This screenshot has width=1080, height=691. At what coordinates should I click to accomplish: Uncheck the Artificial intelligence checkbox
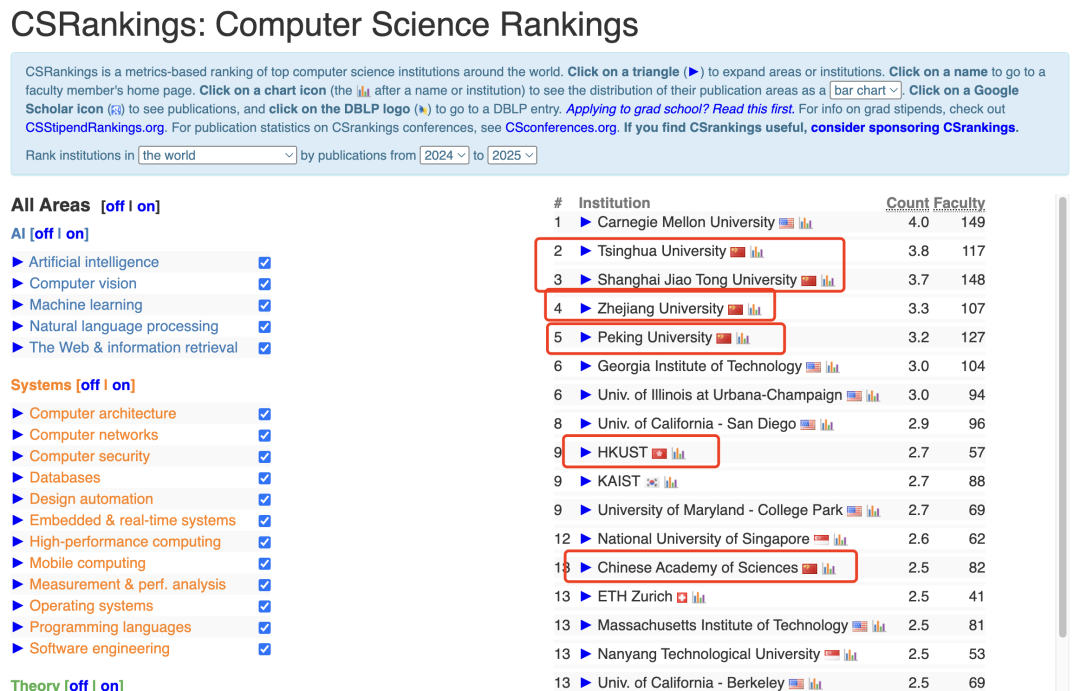264,262
